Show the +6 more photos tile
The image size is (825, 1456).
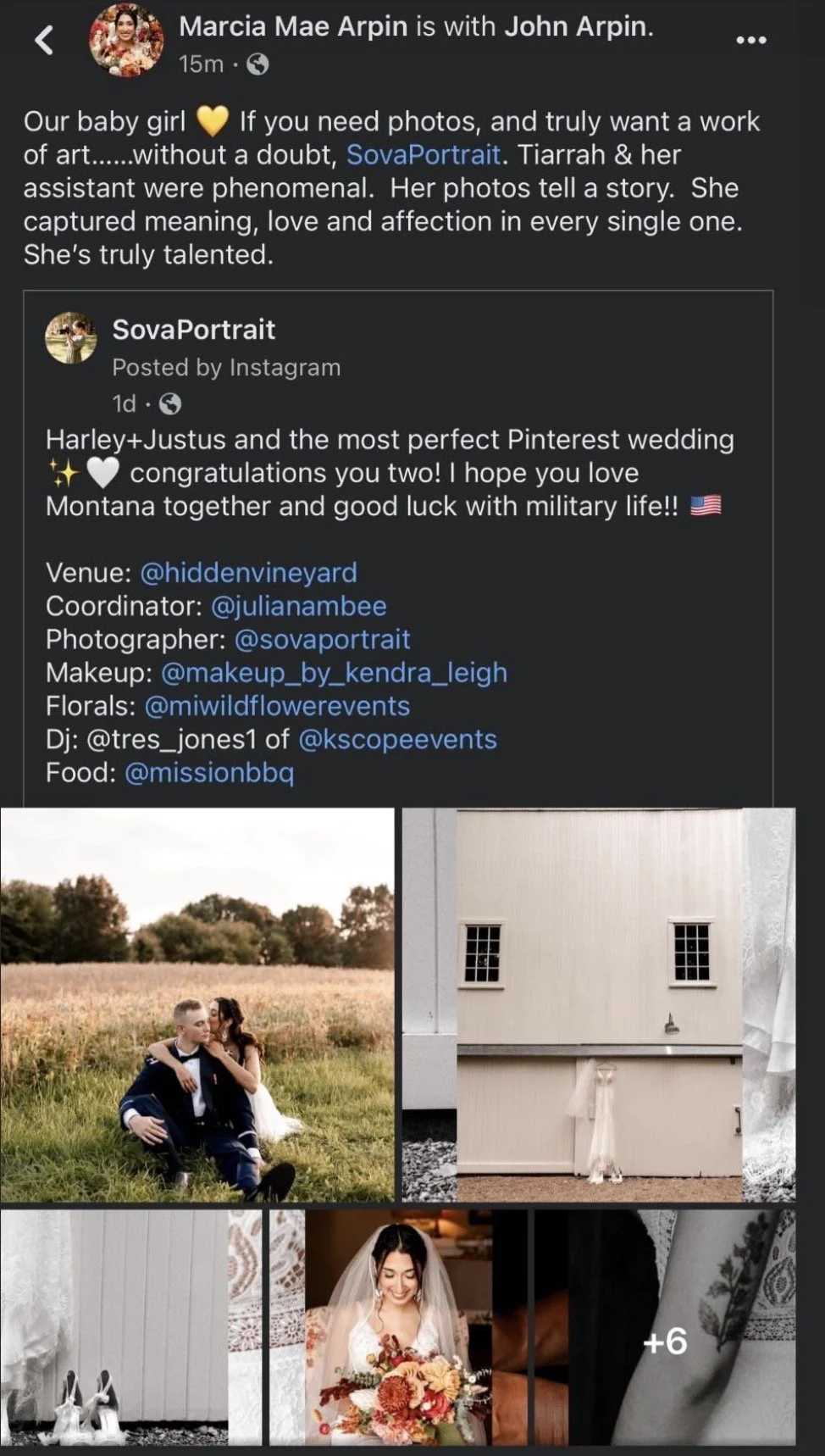[665, 1327]
